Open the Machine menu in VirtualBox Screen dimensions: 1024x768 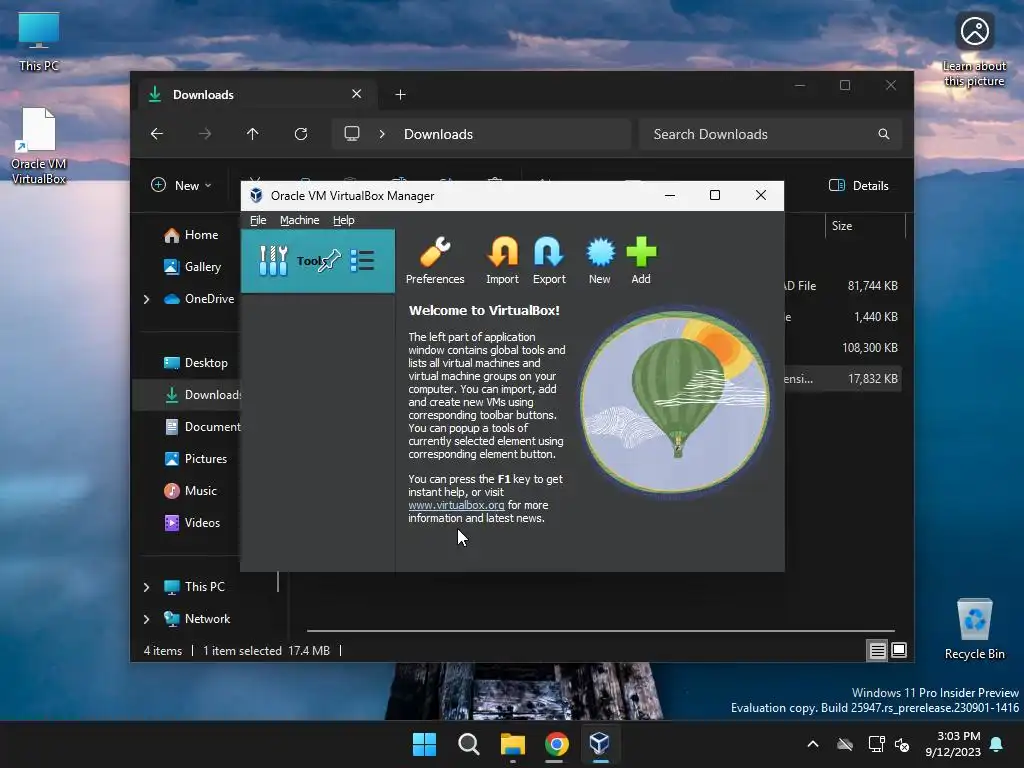coord(300,220)
